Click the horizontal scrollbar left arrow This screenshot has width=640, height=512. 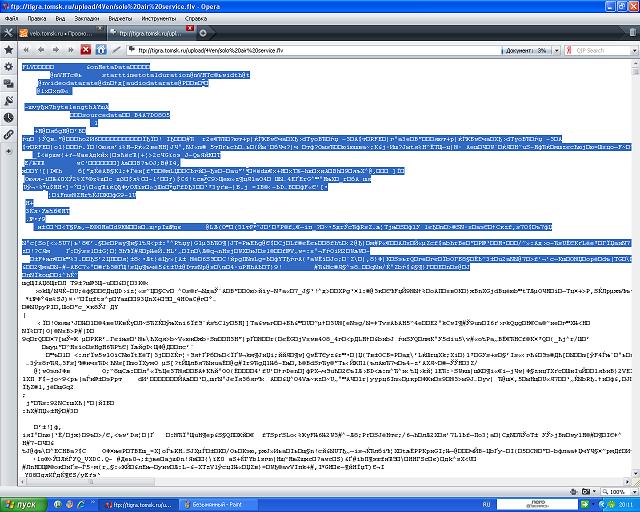click(x=22, y=482)
